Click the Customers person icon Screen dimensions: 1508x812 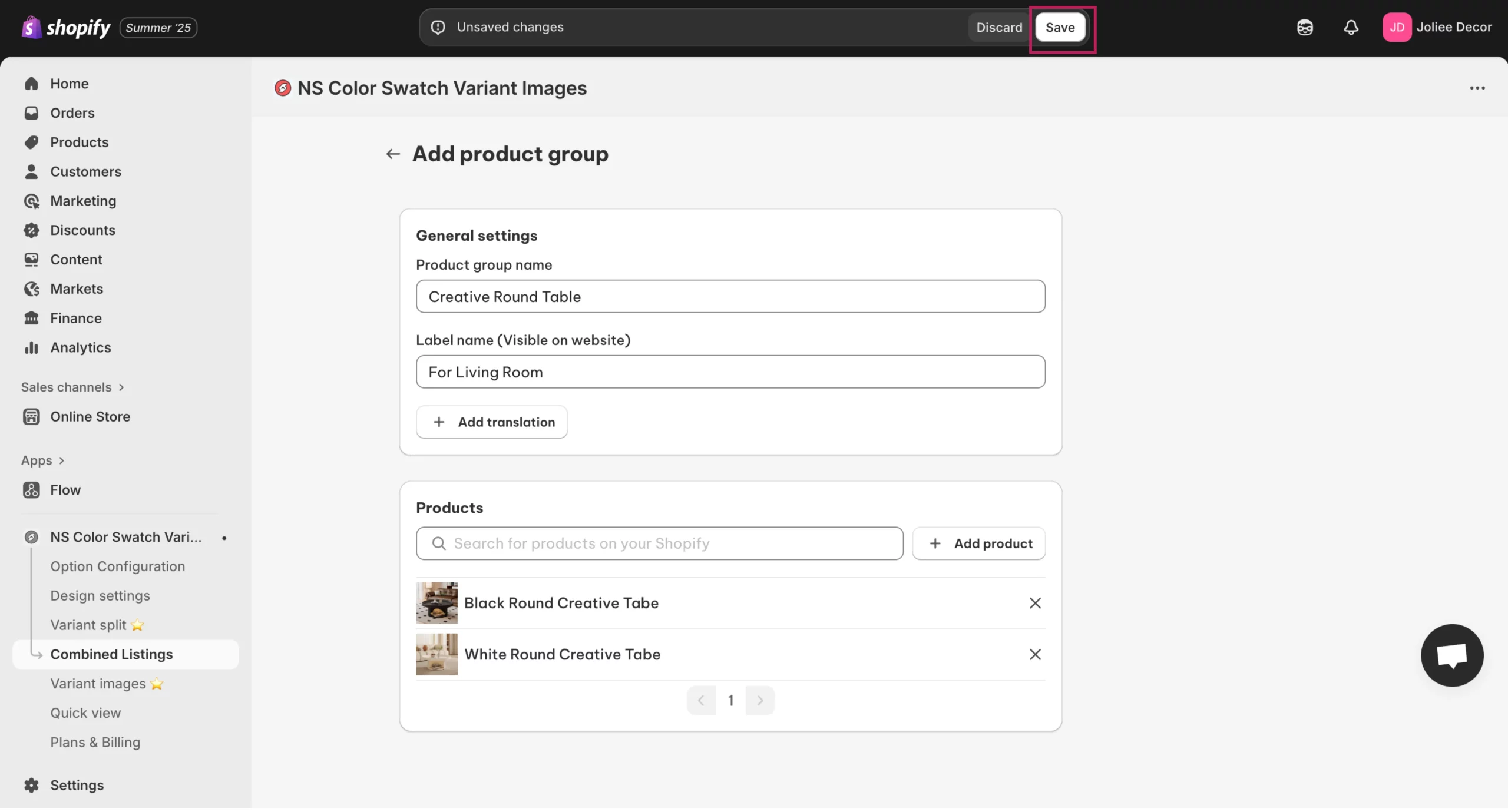(31, 172)
